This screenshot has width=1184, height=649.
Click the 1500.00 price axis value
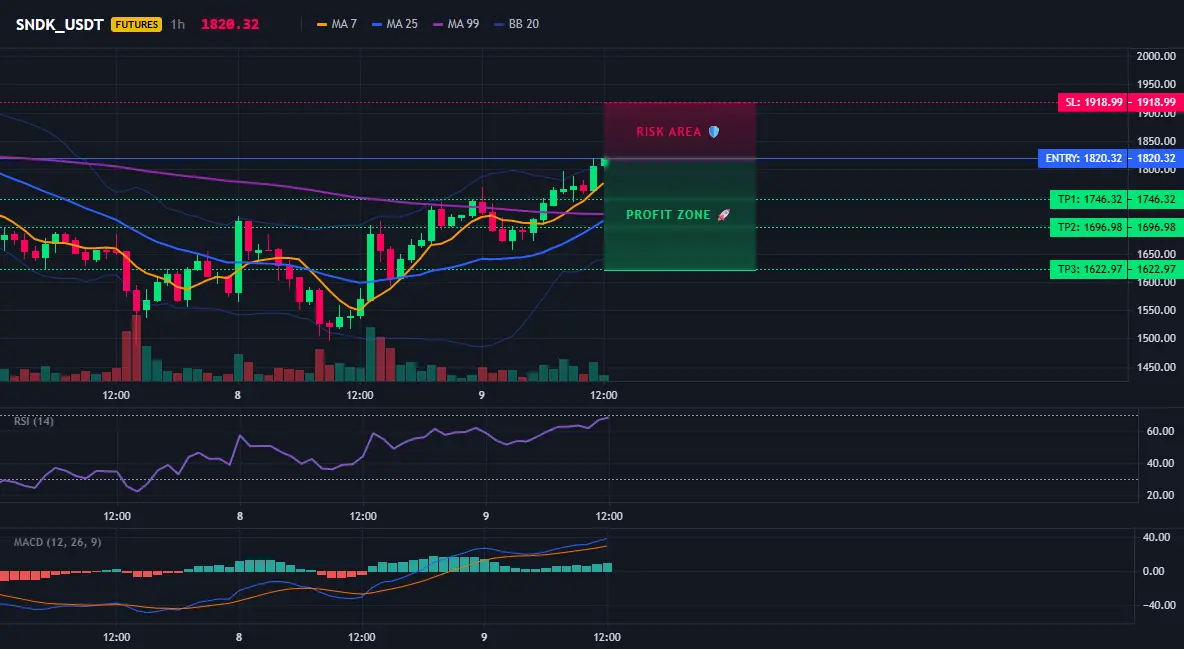(1156, 338)
